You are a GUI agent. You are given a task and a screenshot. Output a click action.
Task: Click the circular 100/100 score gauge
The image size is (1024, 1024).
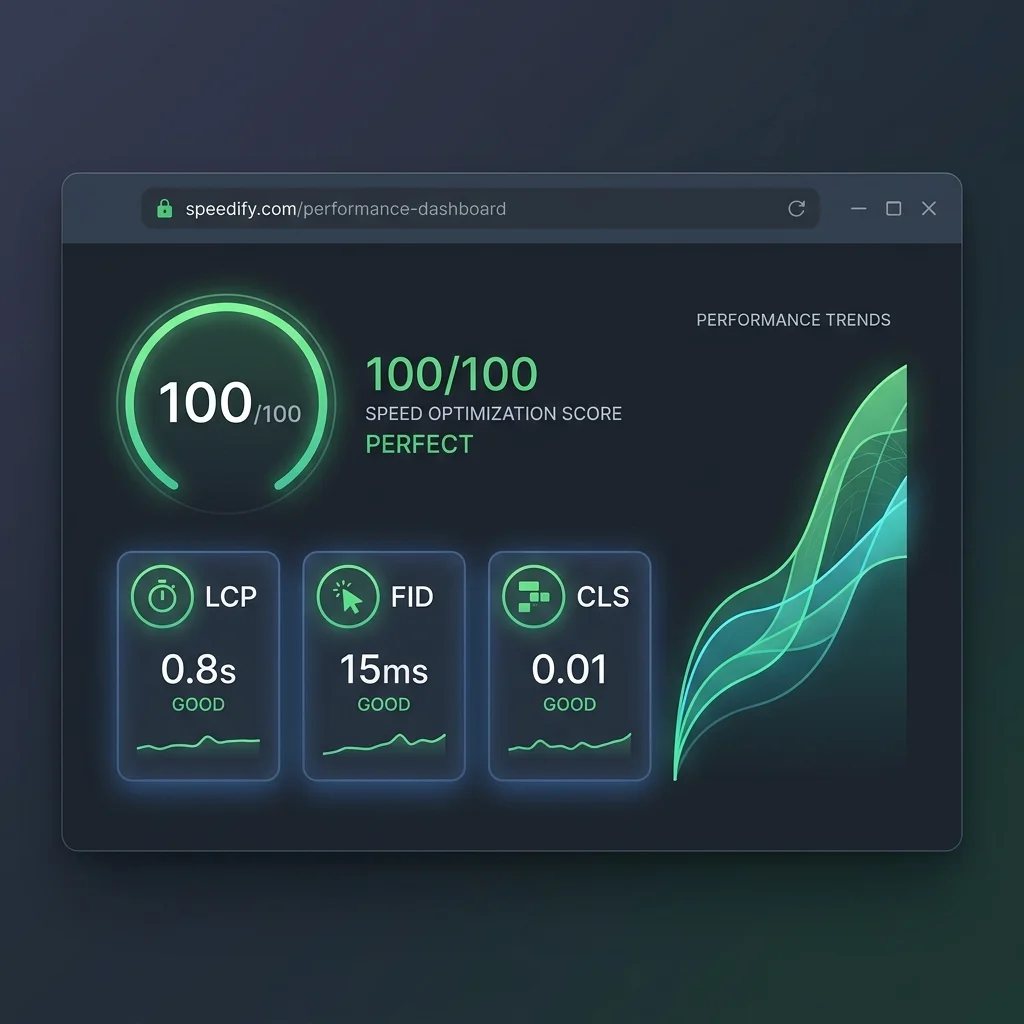[x=226, y=404]
